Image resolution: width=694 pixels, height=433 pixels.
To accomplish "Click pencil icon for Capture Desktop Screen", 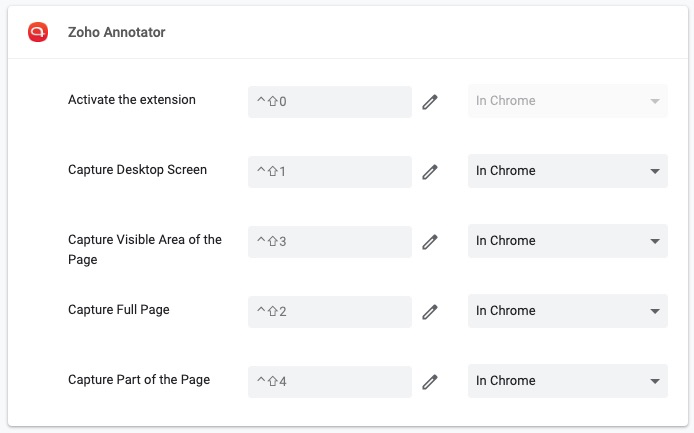I will point(430,171).
